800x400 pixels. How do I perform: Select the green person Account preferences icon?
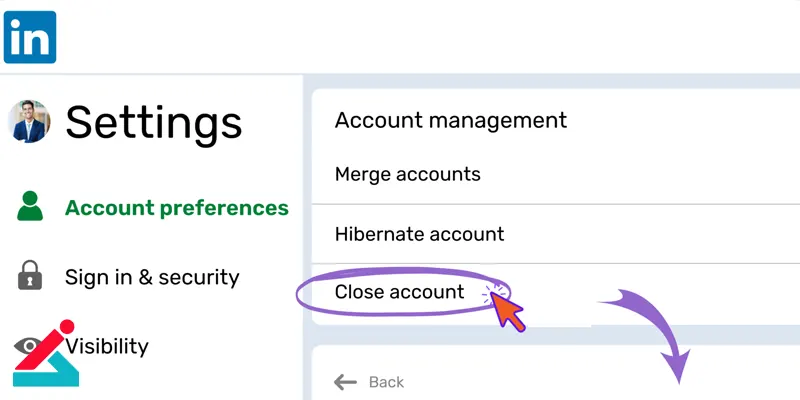[x=30, y=206]
